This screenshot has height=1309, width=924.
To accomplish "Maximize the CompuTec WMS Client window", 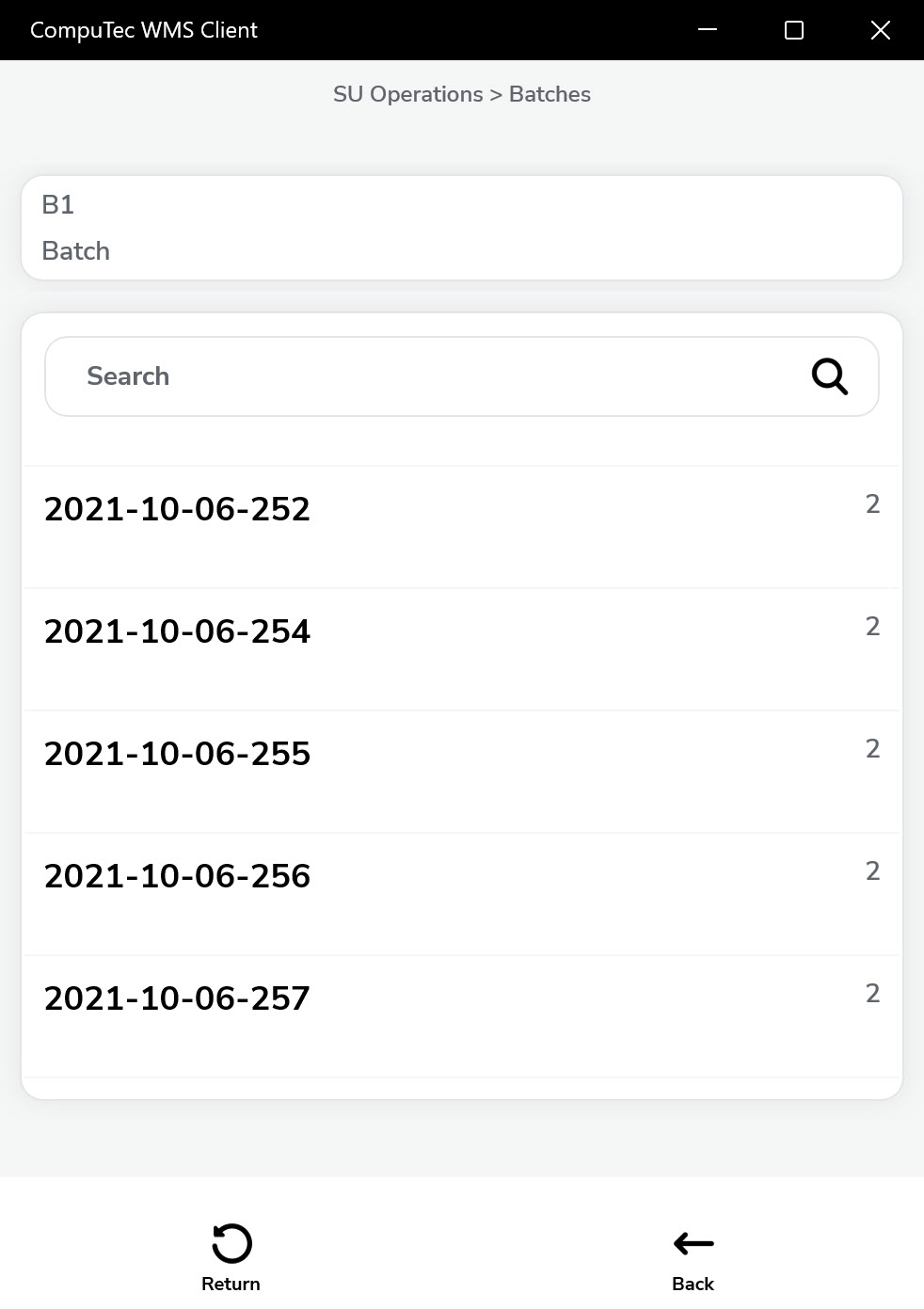I will [794, 30].
